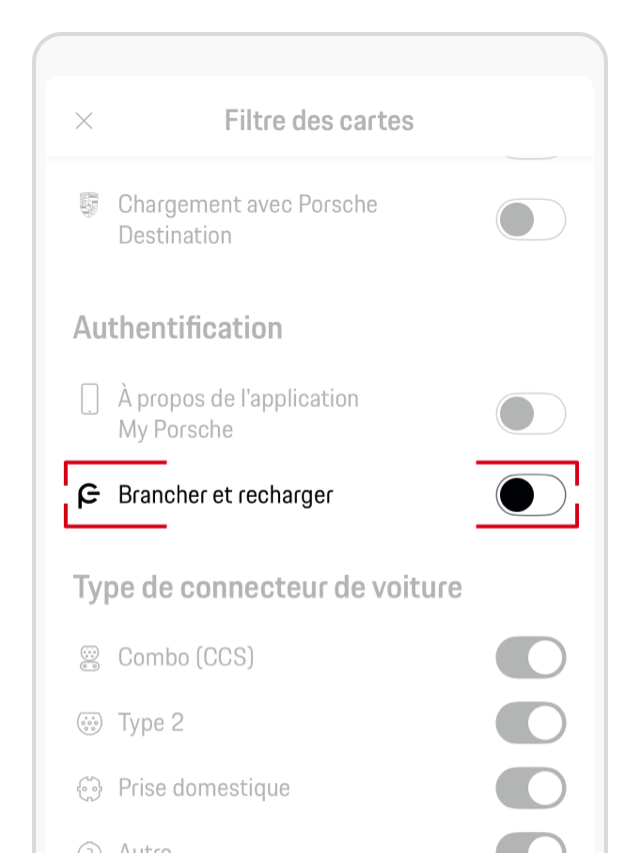Click the Plug & Charge logo icon
Screen dimensions: 640x853
tap(88, 495)
